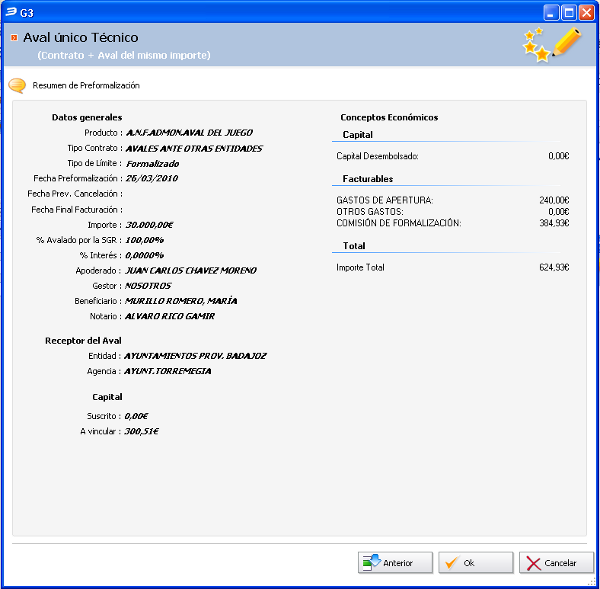
Task: Select product value A.N.F.ADMON.AVAL DEL JUEGO
Action: coord(189,133)
